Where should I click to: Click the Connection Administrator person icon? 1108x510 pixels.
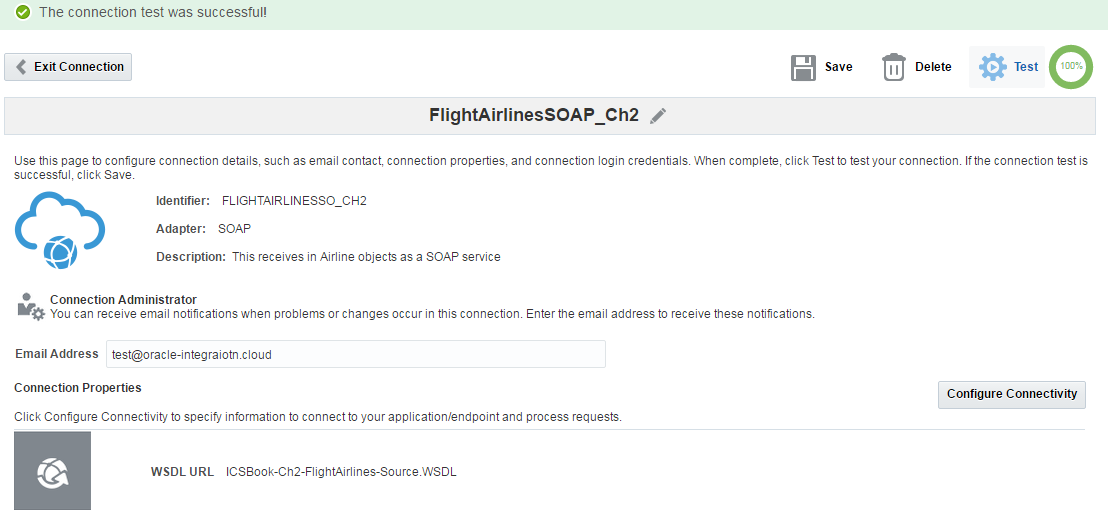[x=30, y=307]
